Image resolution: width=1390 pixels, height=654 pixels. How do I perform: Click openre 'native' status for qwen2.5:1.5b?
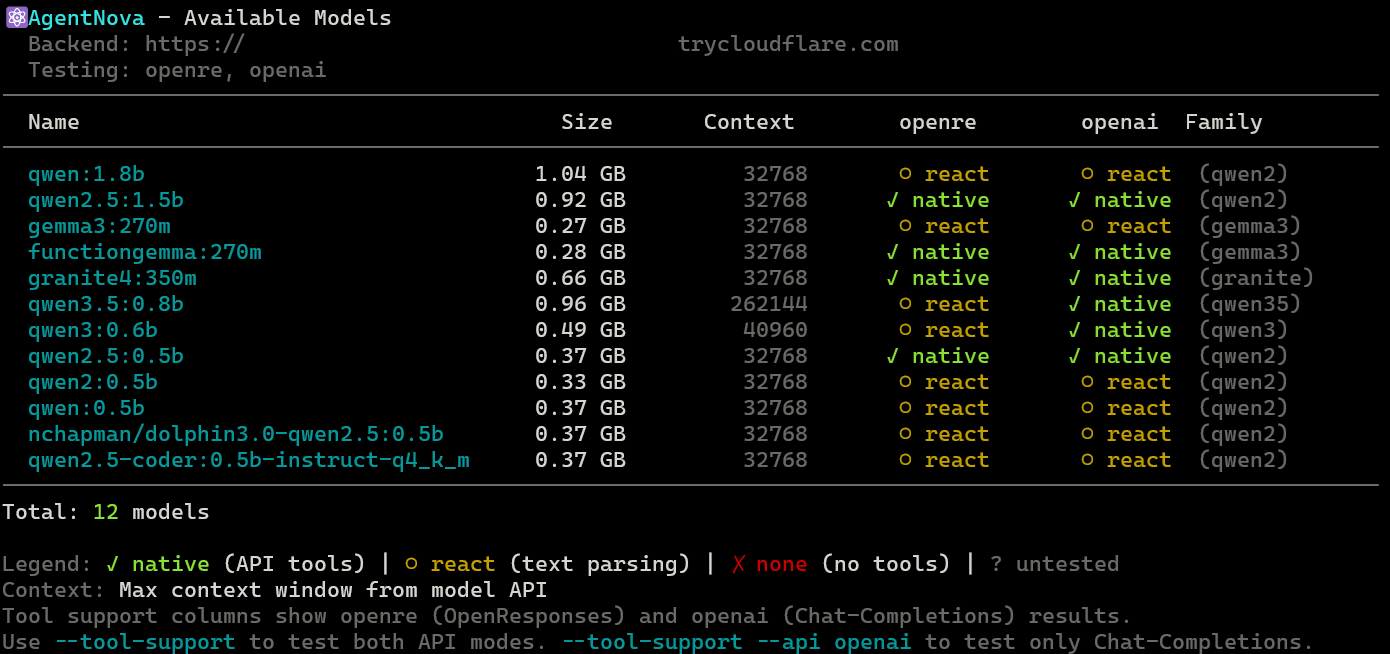click(x=938, y=200)
